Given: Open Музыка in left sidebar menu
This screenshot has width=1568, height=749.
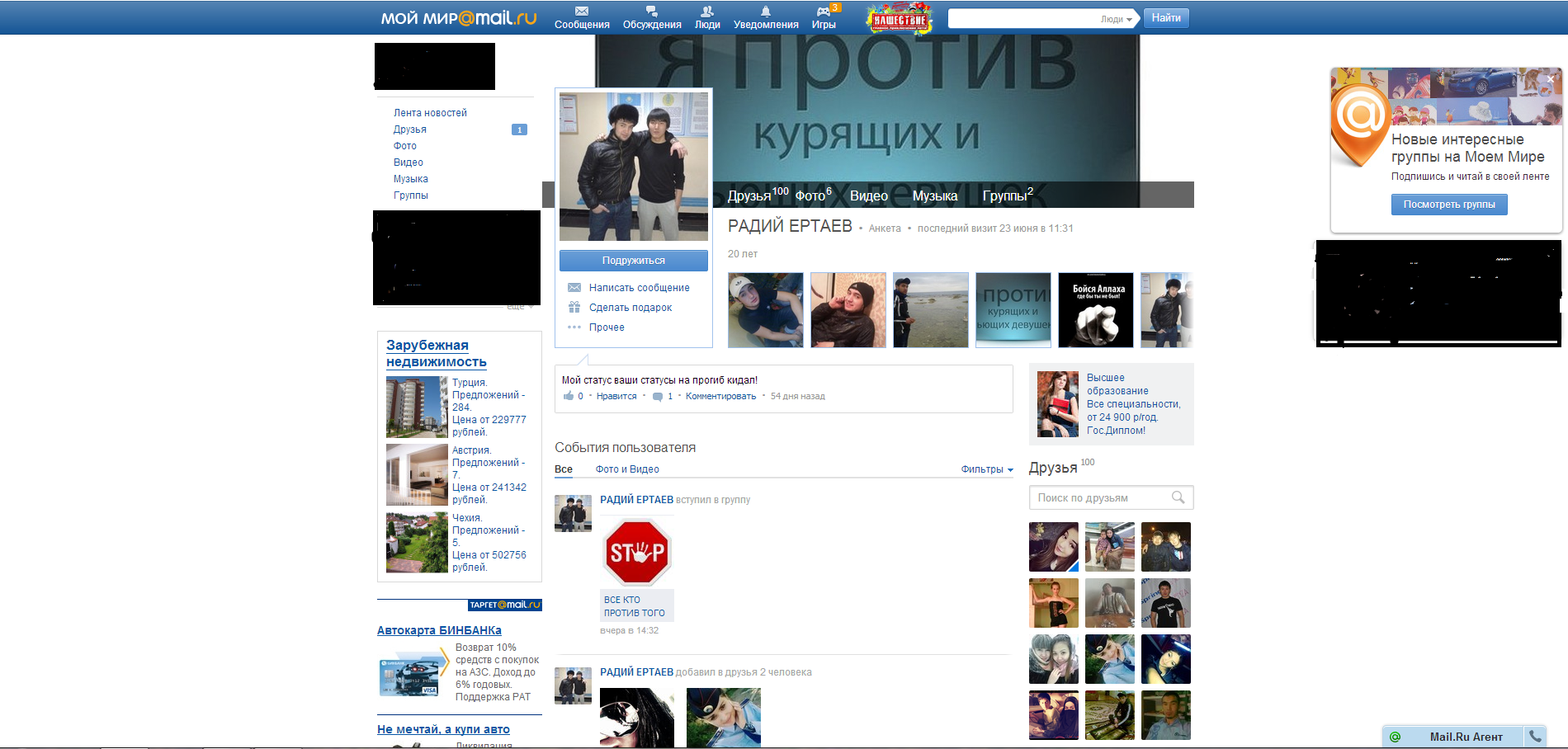Looking at the screenshot, I should point(411,179).
